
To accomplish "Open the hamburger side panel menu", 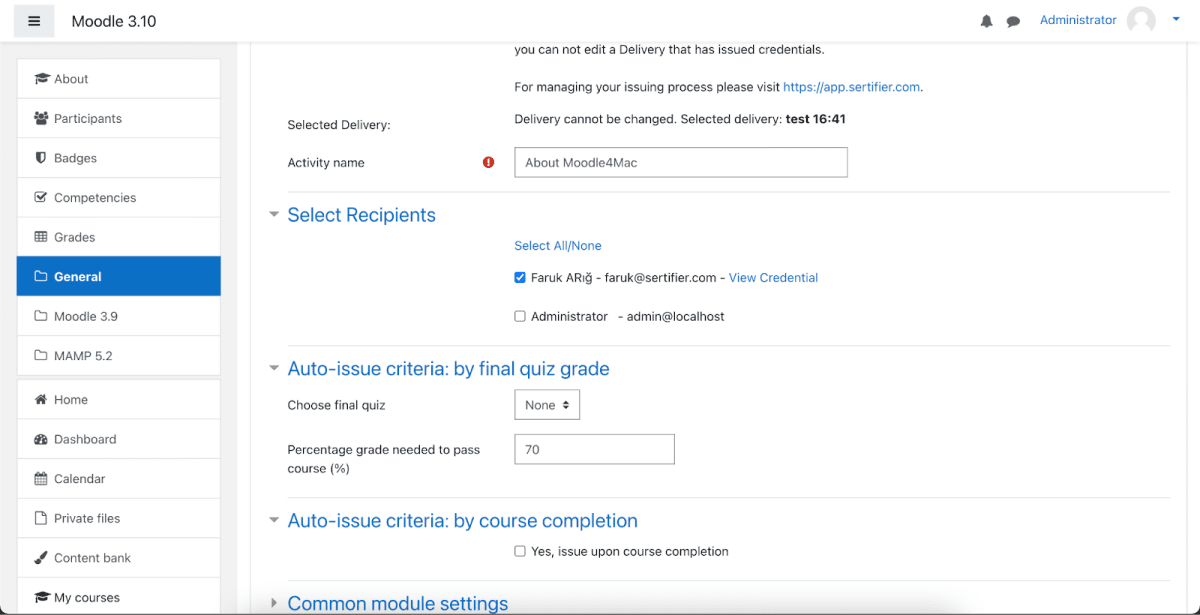I will click(34, 21).
